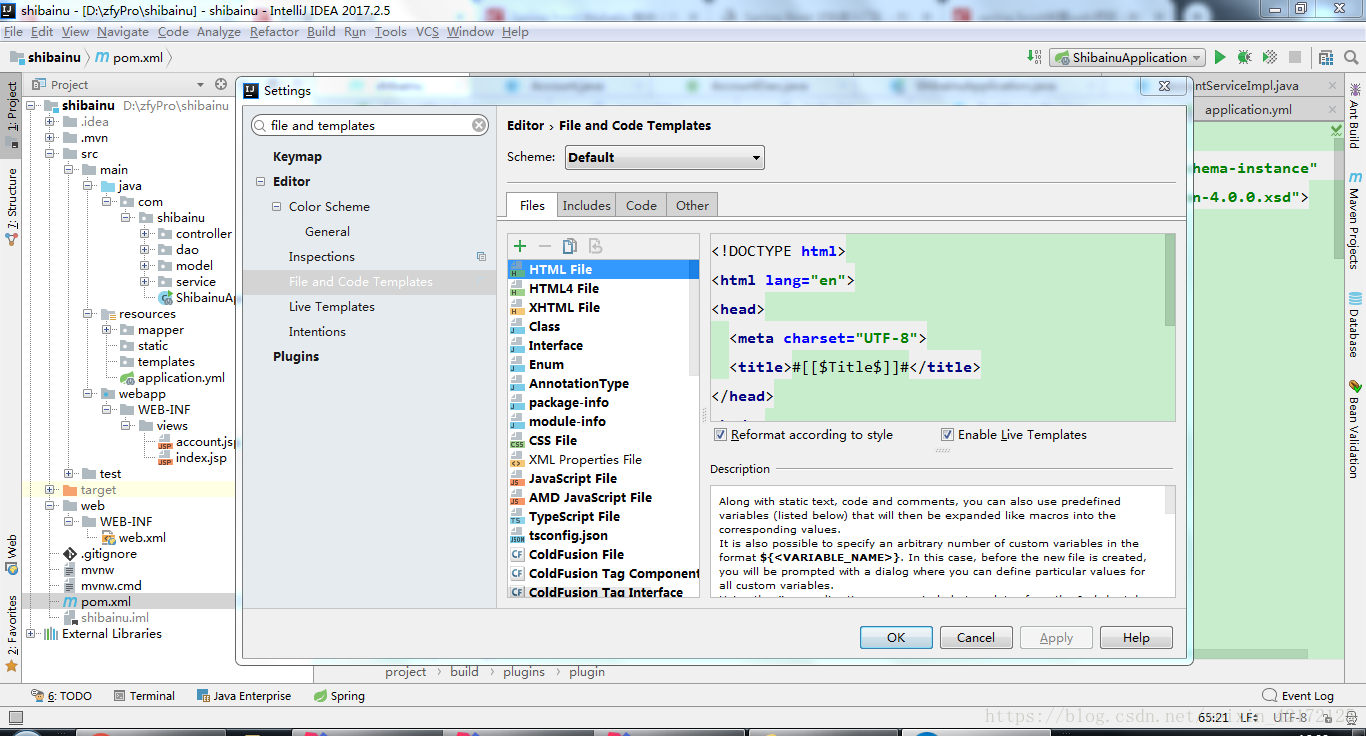Click the Help button
Screen dimensions: 1366x736
[x=1136, y=637]
